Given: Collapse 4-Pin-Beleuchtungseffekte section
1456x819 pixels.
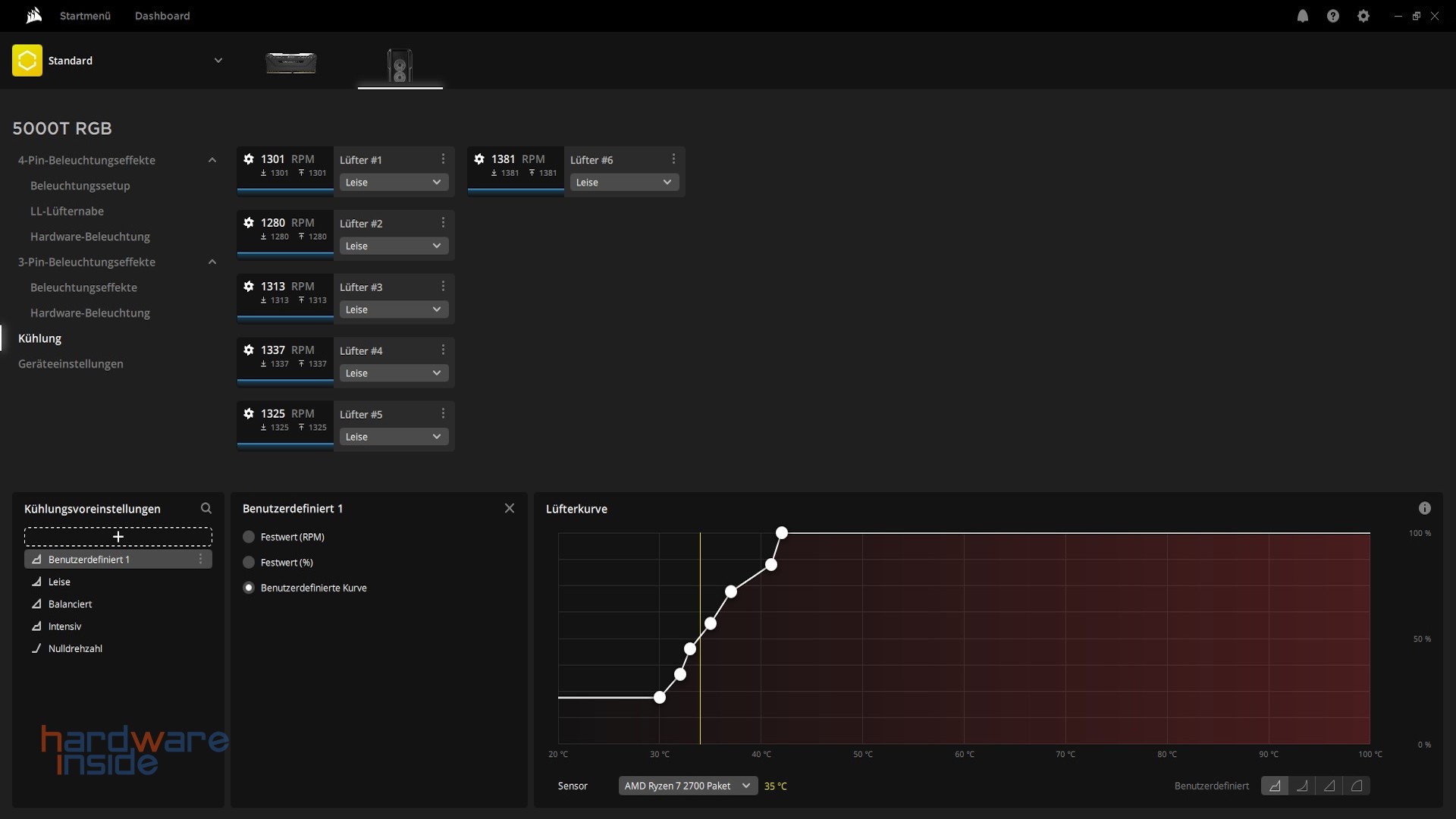Looking at the screenshot, I should click(x=212, y=160).
